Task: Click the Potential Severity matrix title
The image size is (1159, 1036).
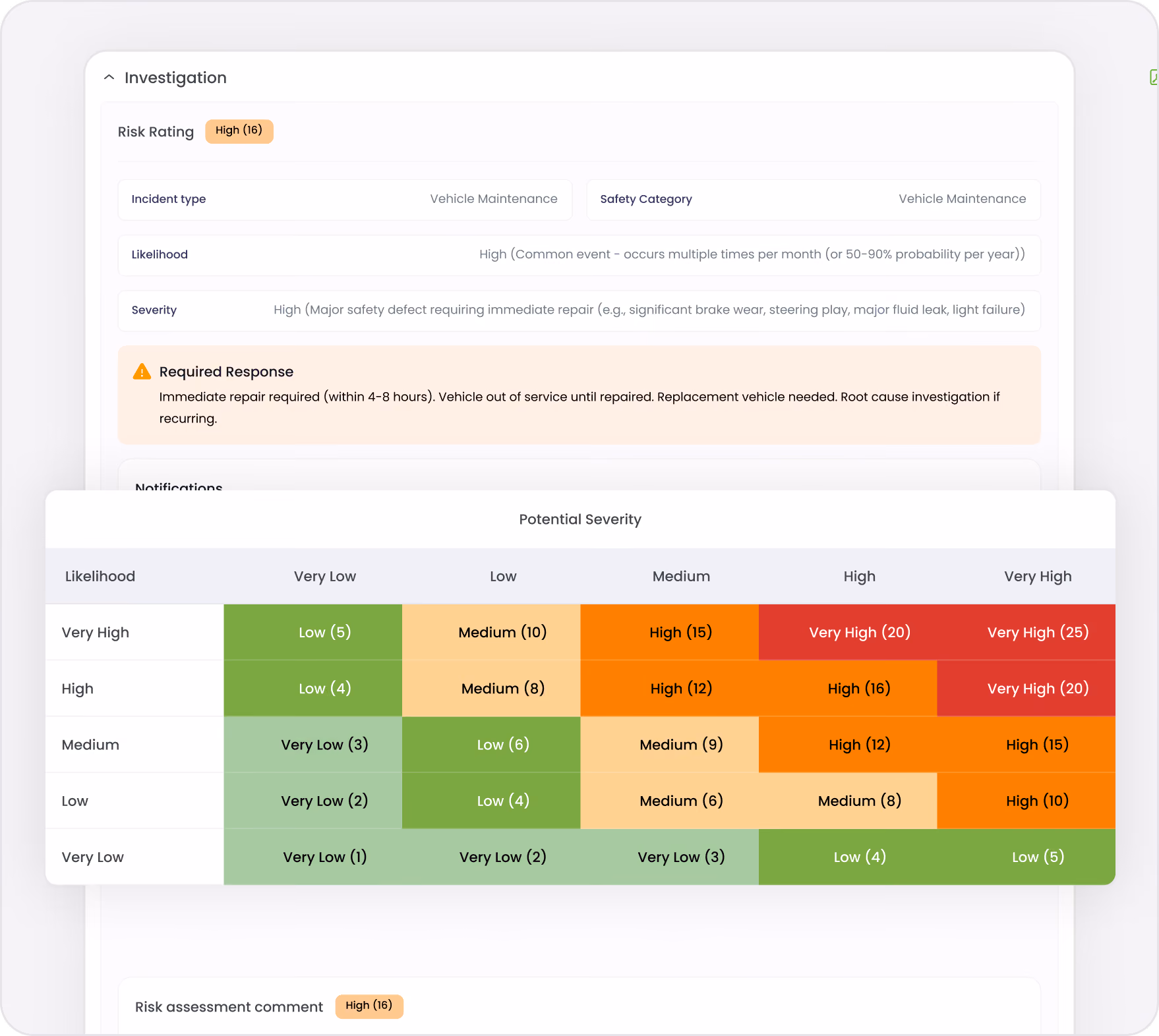Action: coord(580,519)
